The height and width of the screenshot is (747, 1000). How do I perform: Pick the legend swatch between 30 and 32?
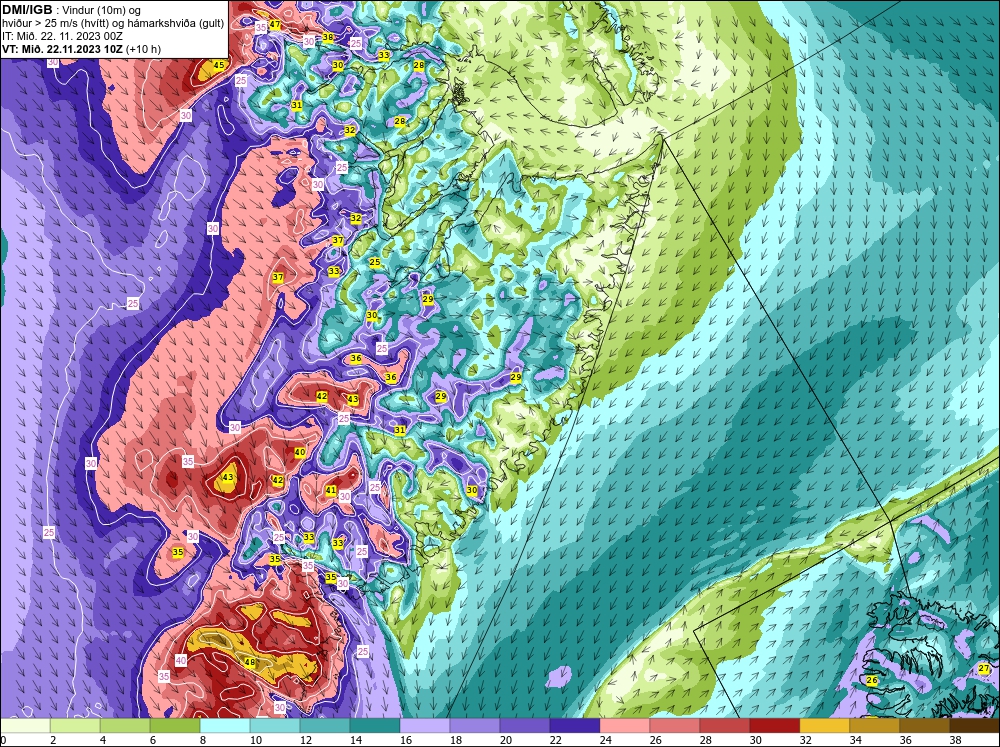tap(775, 726)
